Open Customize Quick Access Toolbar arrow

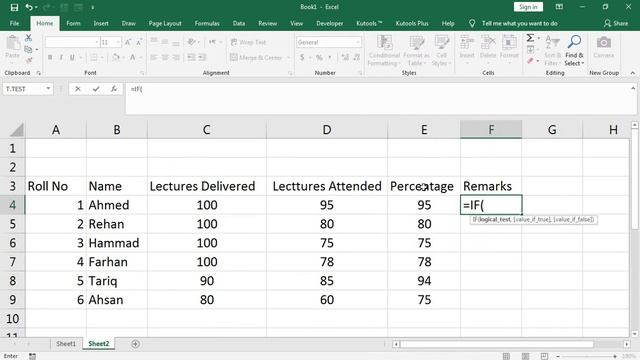pyautogui.click(x=93, y=7)
